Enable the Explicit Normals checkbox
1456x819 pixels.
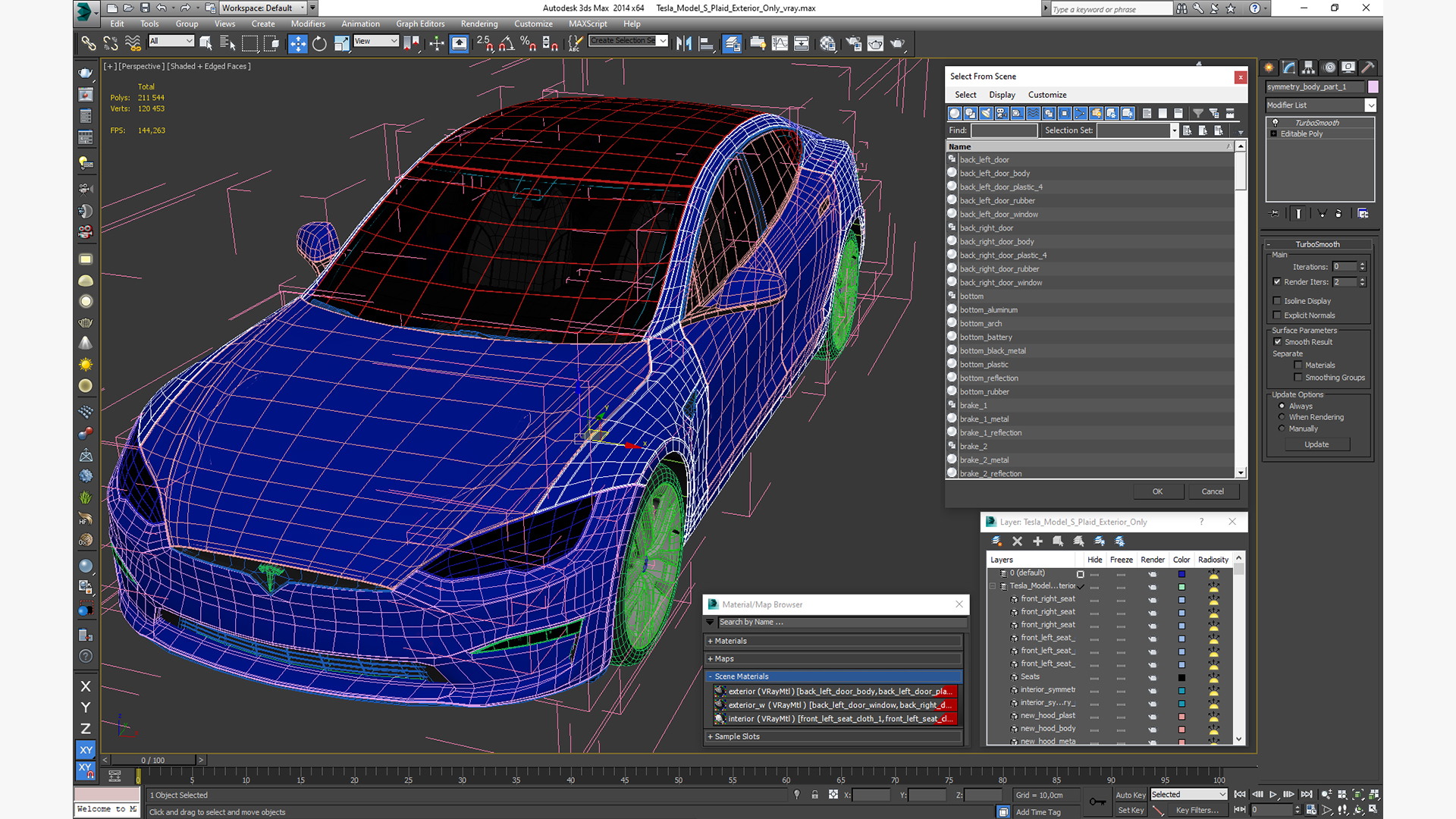(x=1278, y=315)
